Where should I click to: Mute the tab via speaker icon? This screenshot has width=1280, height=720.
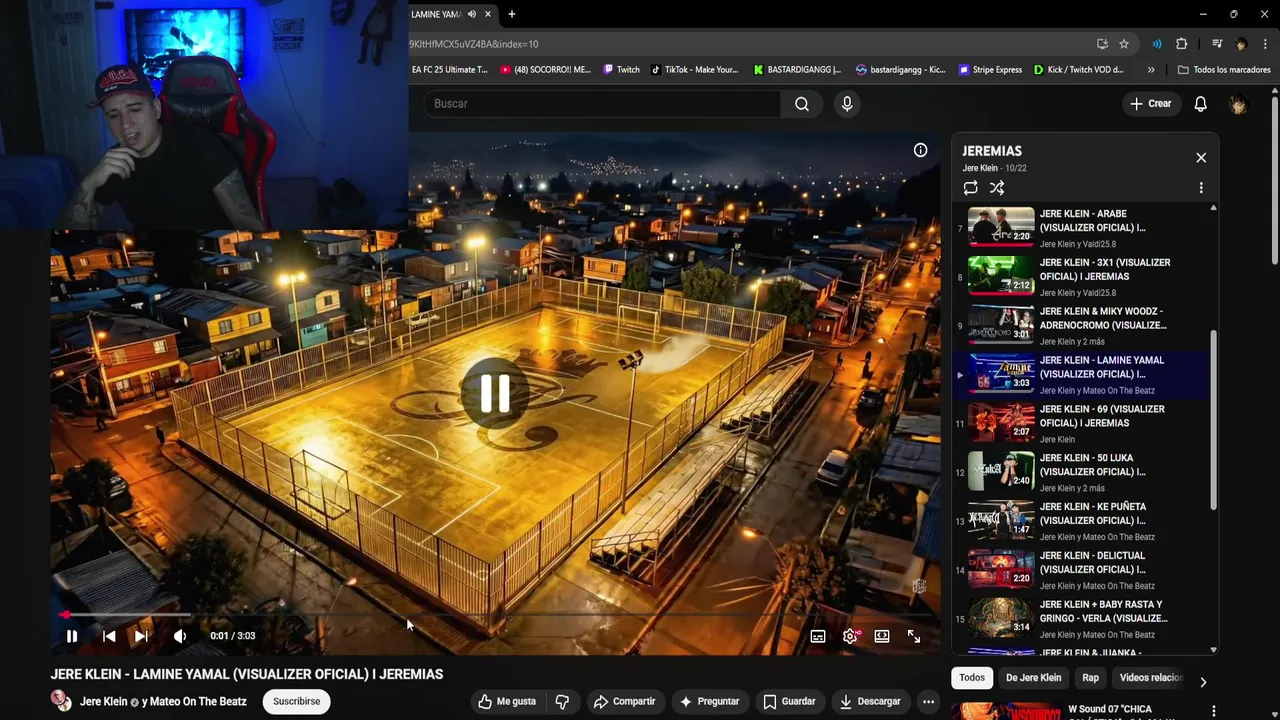click(x=471, y=14)
